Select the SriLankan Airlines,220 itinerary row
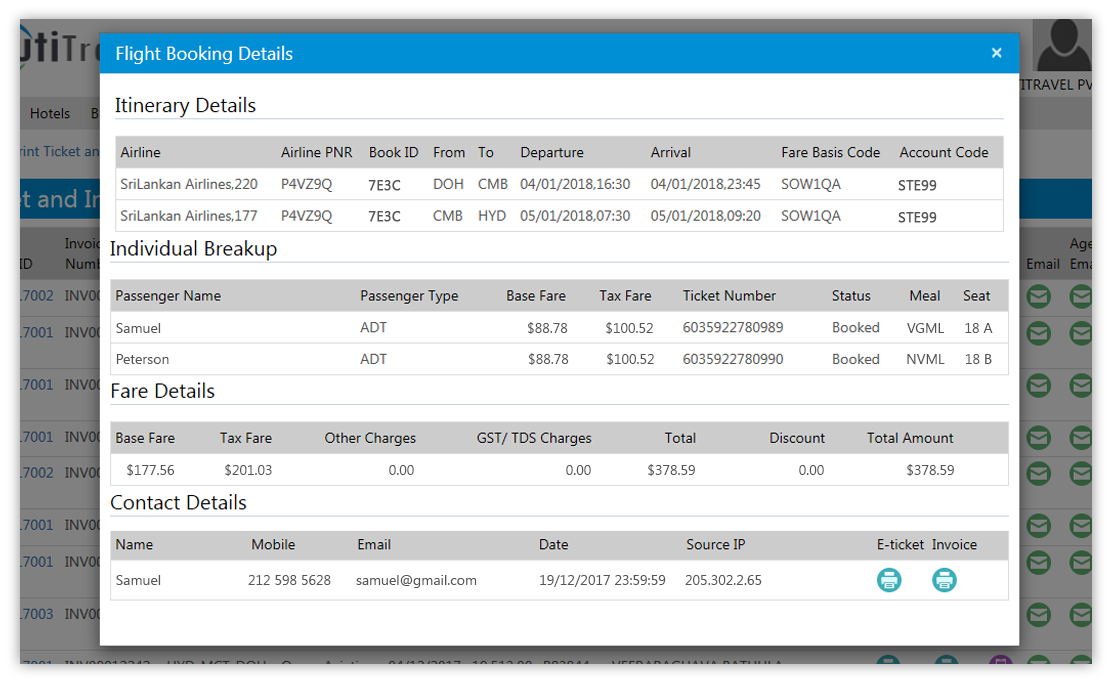 558,184
